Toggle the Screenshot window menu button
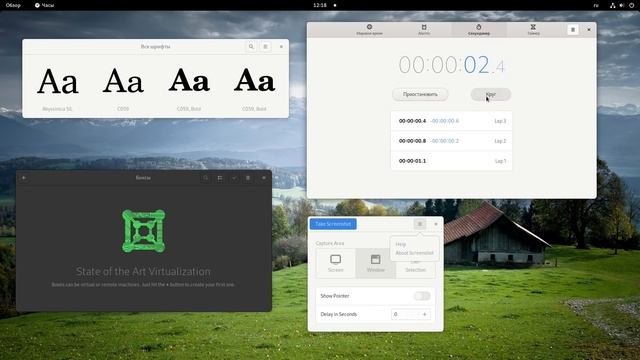Viewport: 640px width, 360px height. tap(420, 224)
